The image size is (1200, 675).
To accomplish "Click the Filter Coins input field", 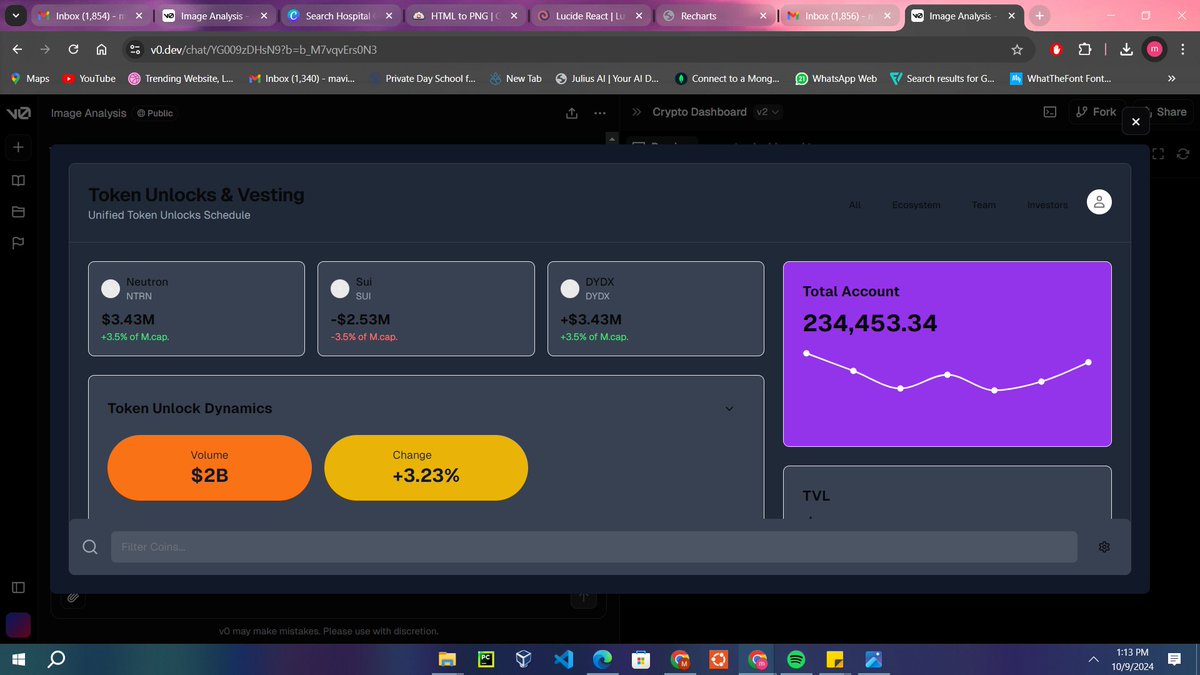I will 594,547.
